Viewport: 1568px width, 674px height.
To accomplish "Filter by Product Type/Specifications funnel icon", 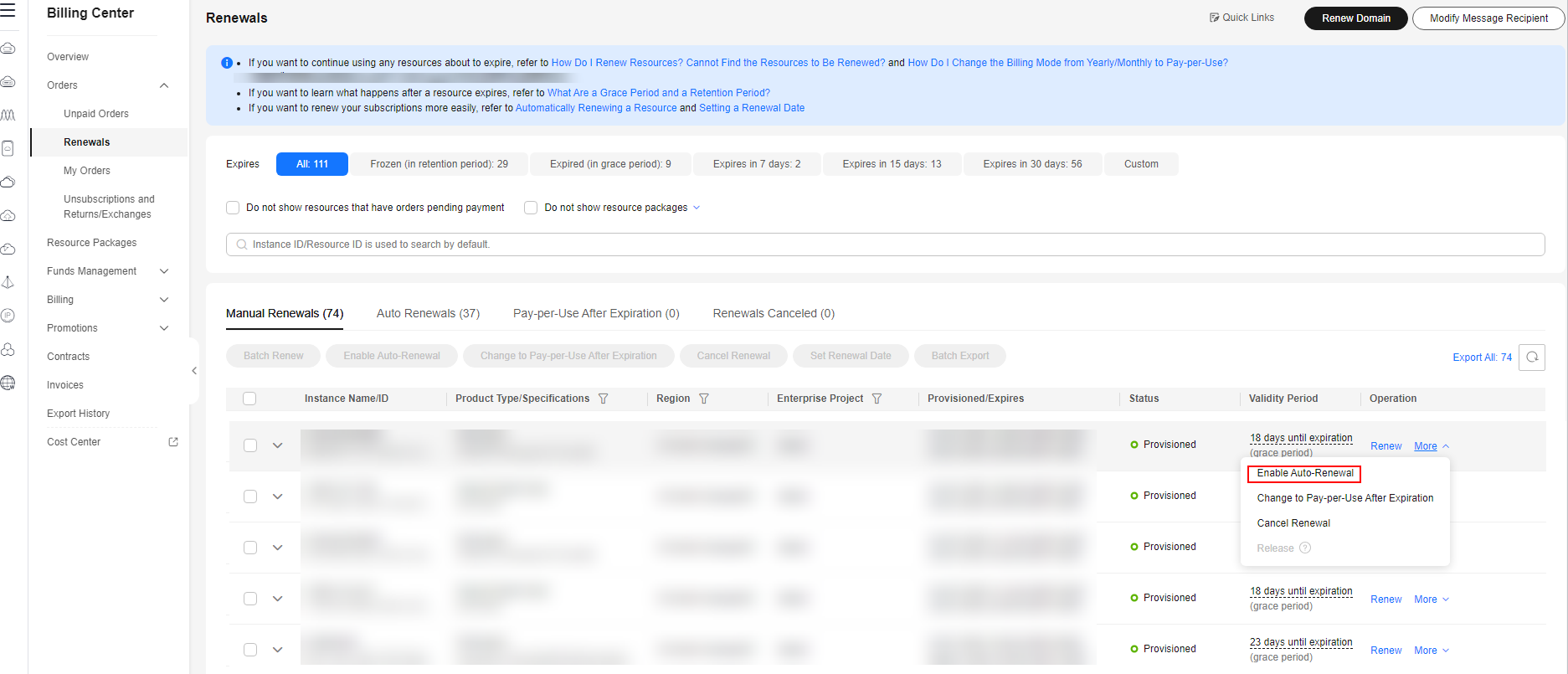I will [x=603, y=399].
